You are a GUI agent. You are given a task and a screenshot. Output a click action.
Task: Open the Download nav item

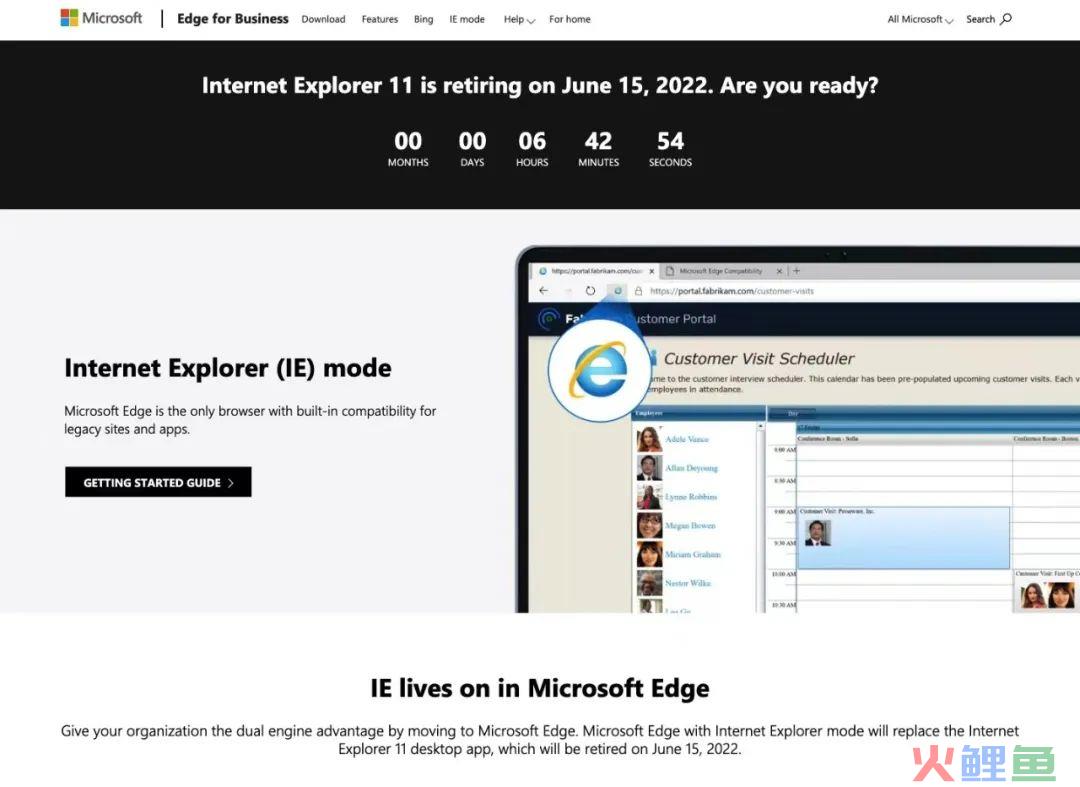click(323, 19)
